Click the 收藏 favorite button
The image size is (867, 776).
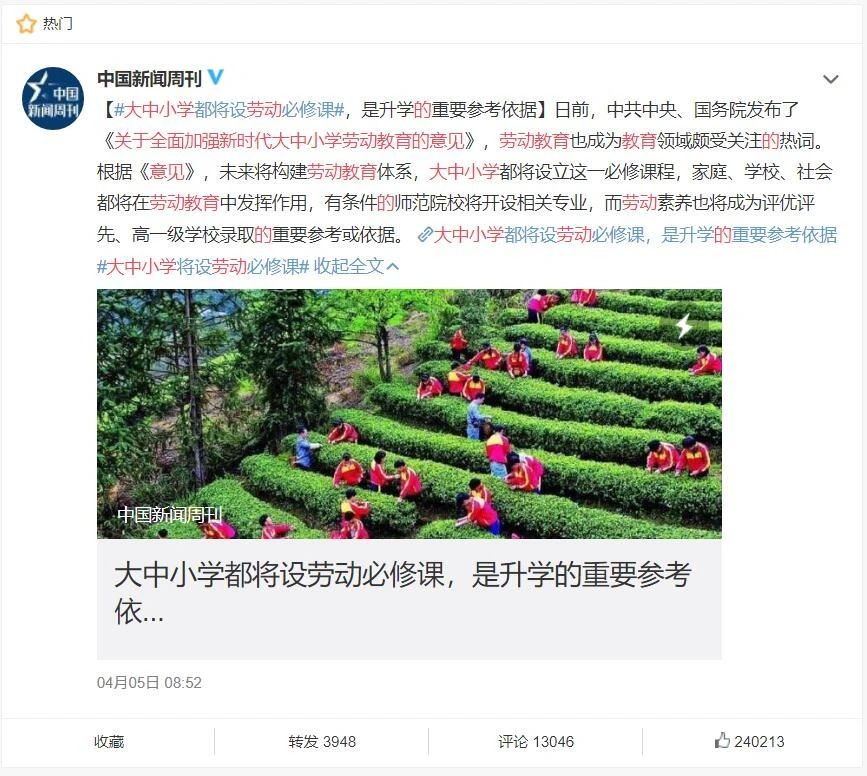tap(109, 741)
